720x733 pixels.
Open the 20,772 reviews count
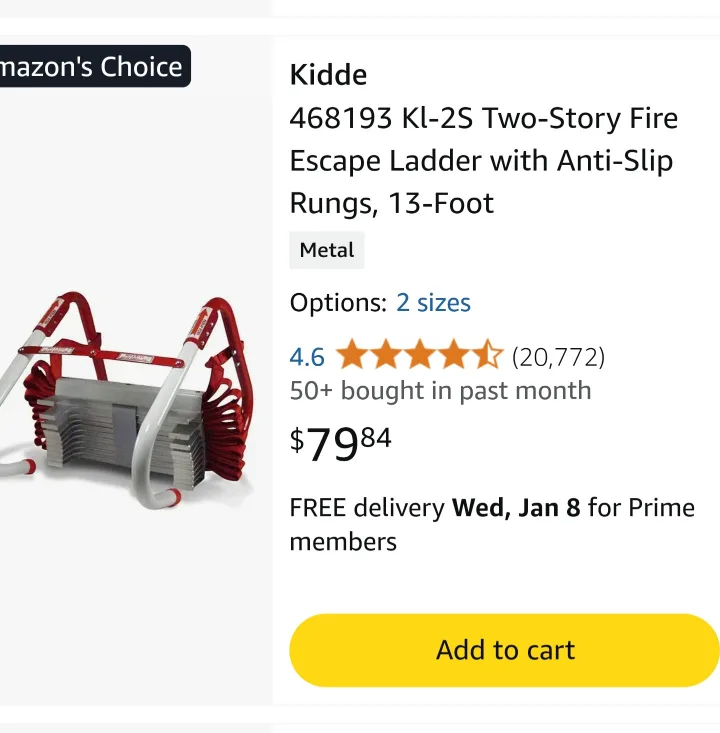pyautogui.click(x=558, y=357)
